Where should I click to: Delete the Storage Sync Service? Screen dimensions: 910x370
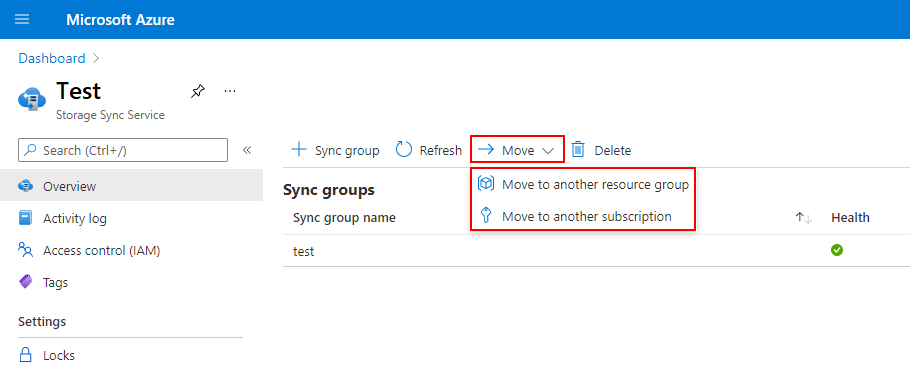[601, 150]
